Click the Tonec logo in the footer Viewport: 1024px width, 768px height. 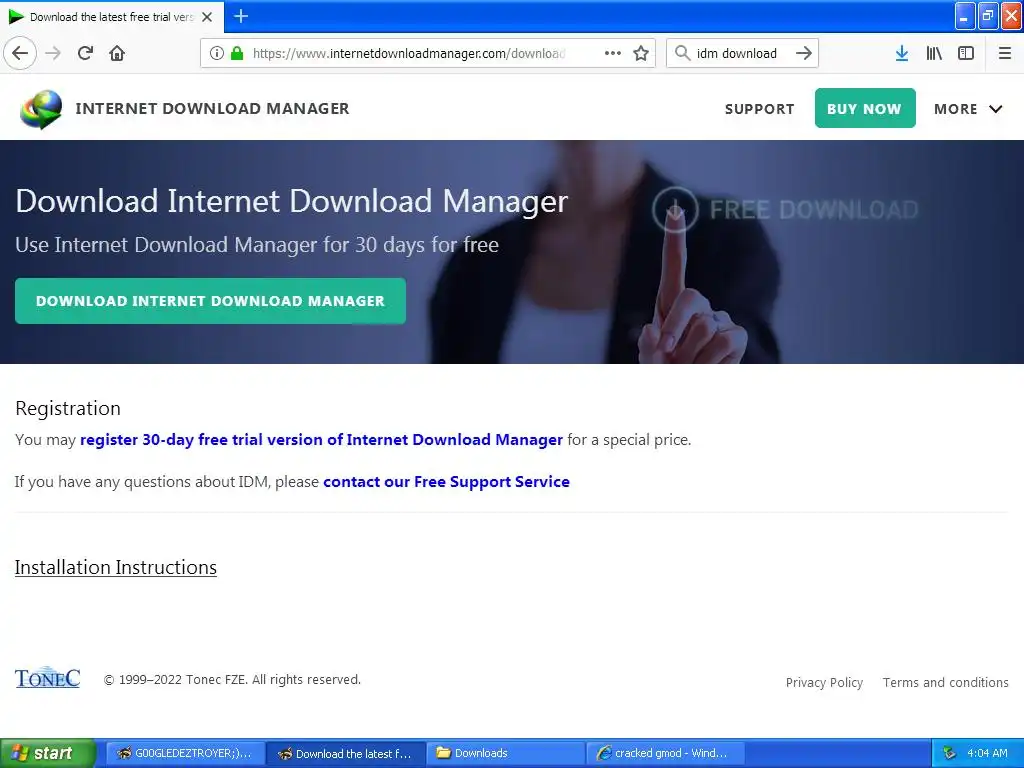[x=48, y=679]
